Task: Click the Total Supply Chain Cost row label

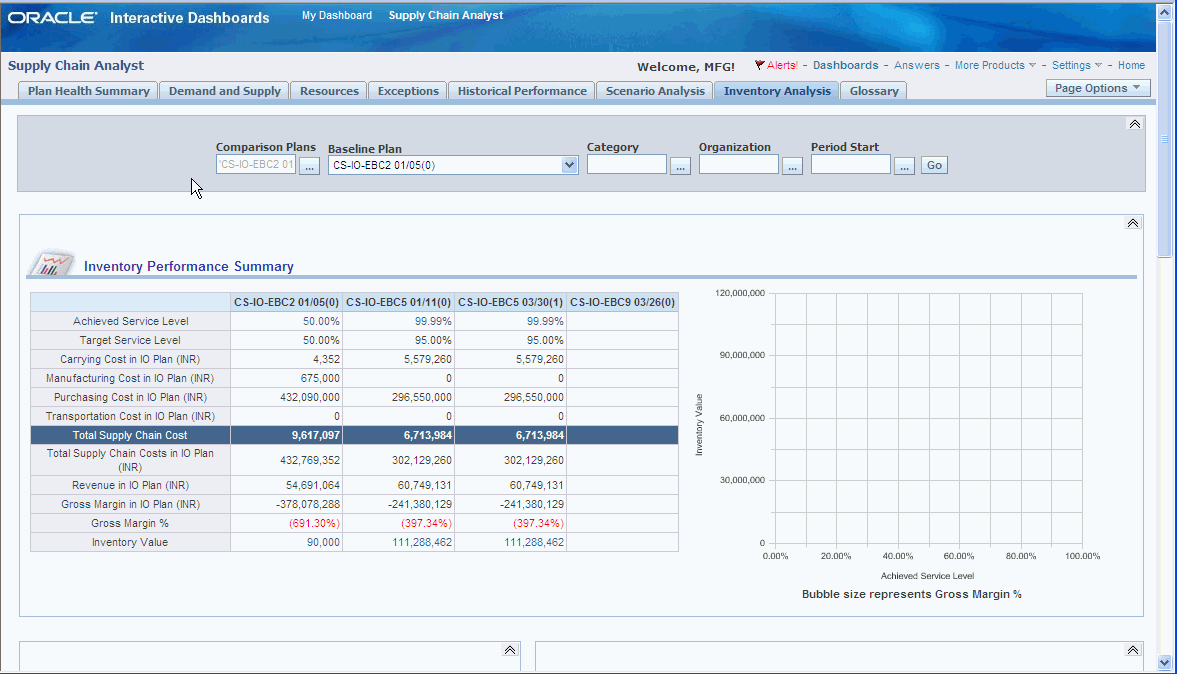Action: (130, 435)
